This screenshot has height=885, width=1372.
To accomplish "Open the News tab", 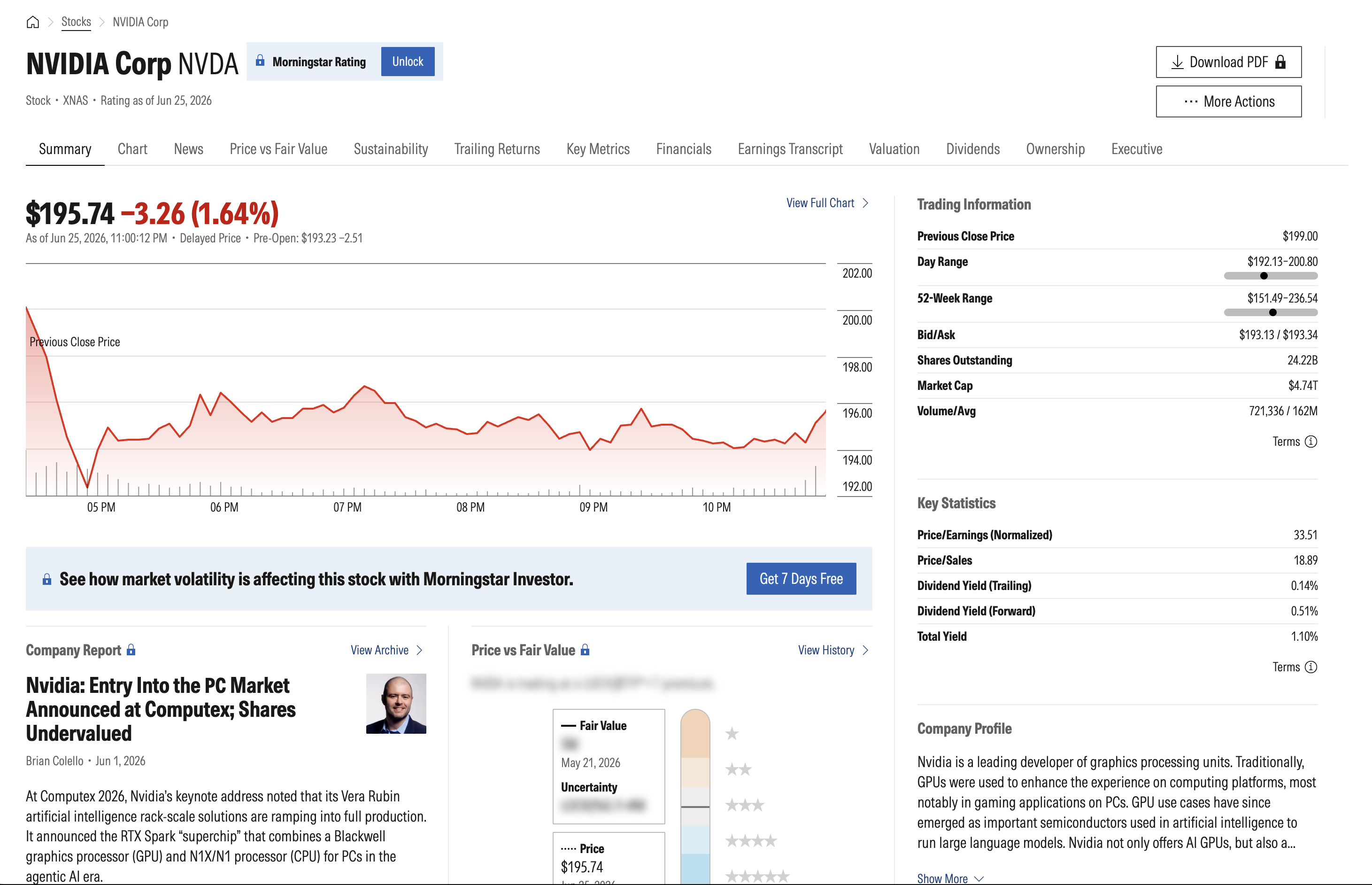I will (x=188, y=149).
